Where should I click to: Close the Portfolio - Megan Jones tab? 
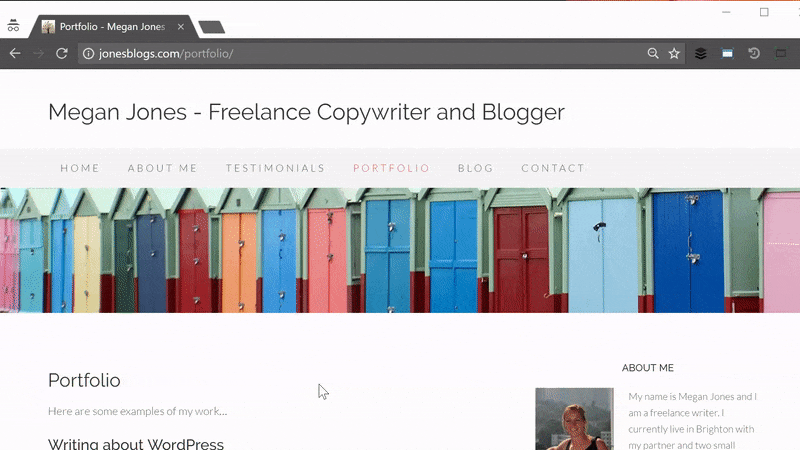[x=181, y=27]
